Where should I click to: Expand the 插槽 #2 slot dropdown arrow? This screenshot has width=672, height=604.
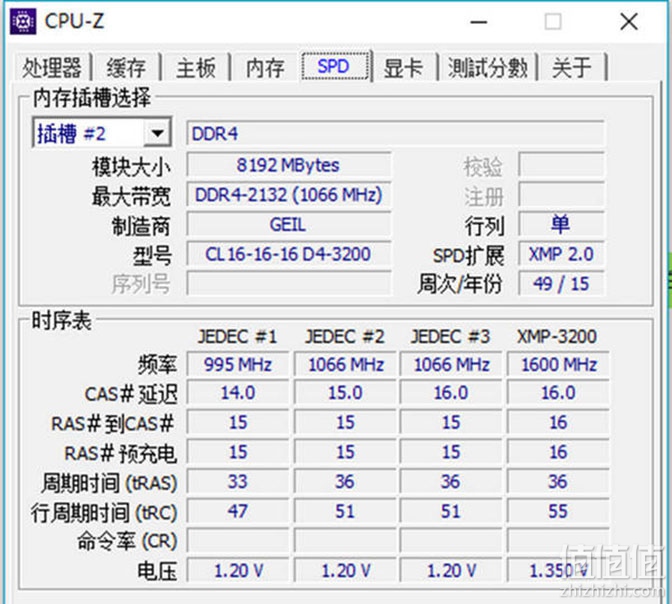157,133
